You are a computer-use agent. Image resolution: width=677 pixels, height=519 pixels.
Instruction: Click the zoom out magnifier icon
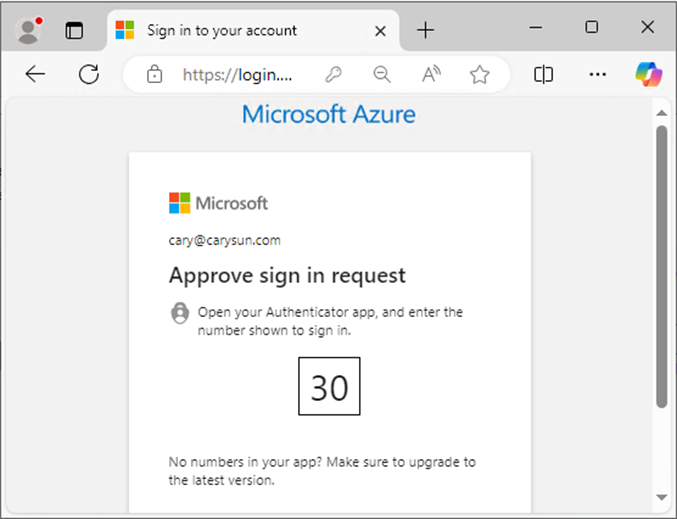[382, 74]
